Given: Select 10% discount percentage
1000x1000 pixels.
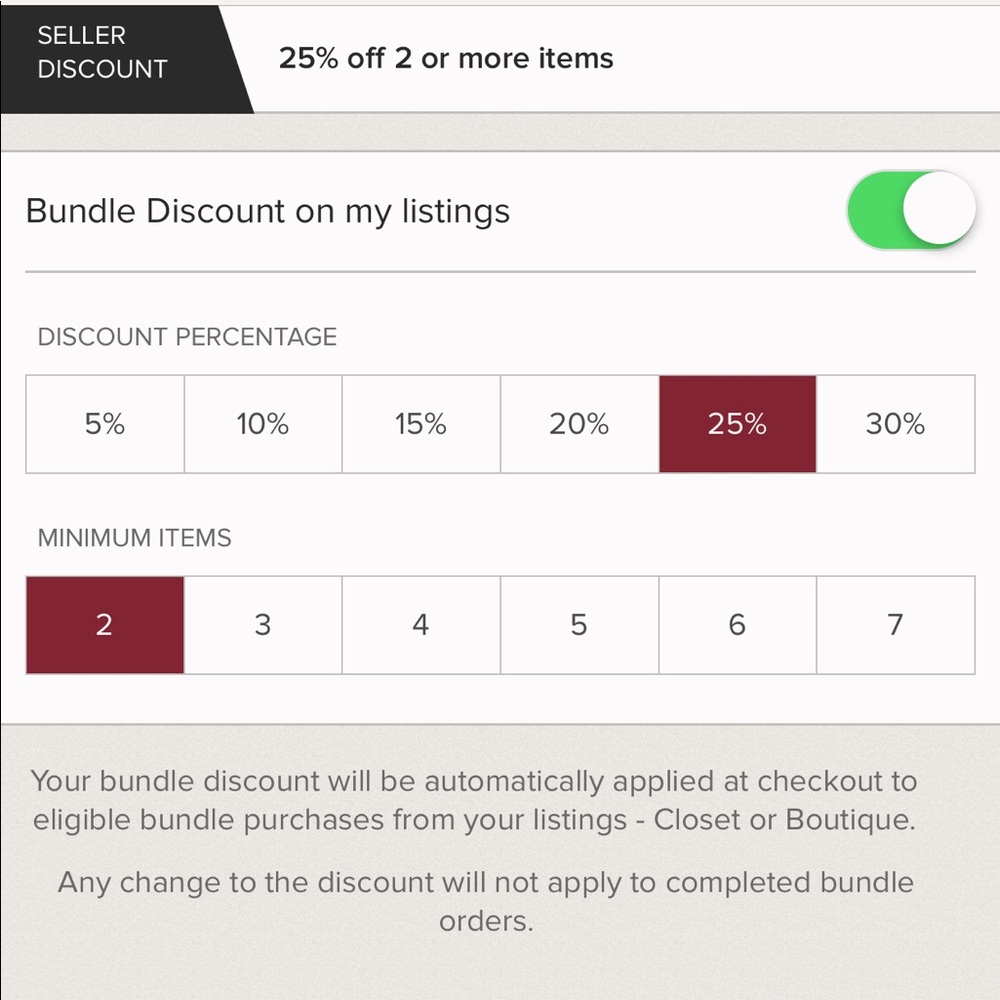Looking at the screenshot, I should (263, 424).
